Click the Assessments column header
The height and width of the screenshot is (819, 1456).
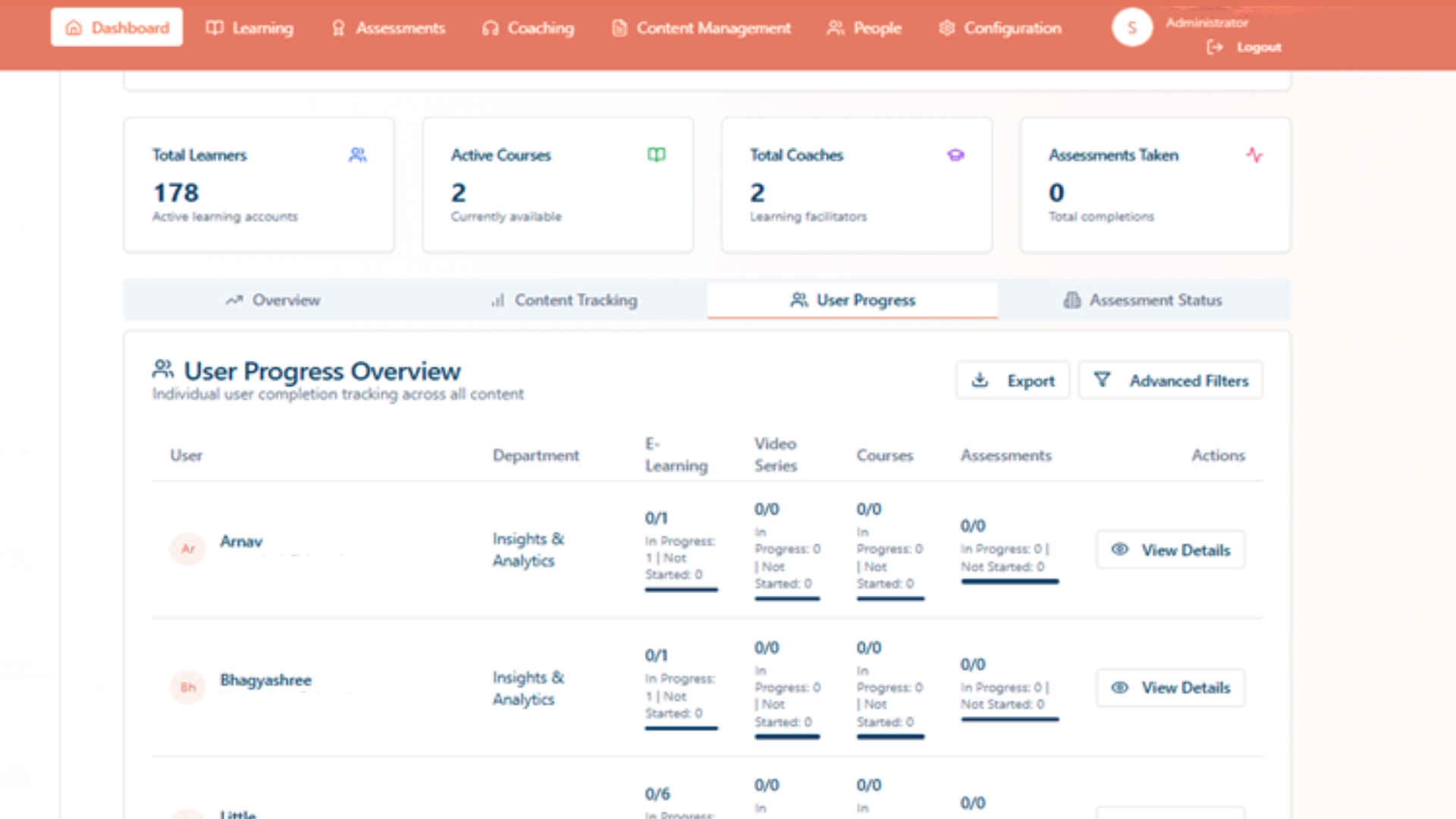1006,455
